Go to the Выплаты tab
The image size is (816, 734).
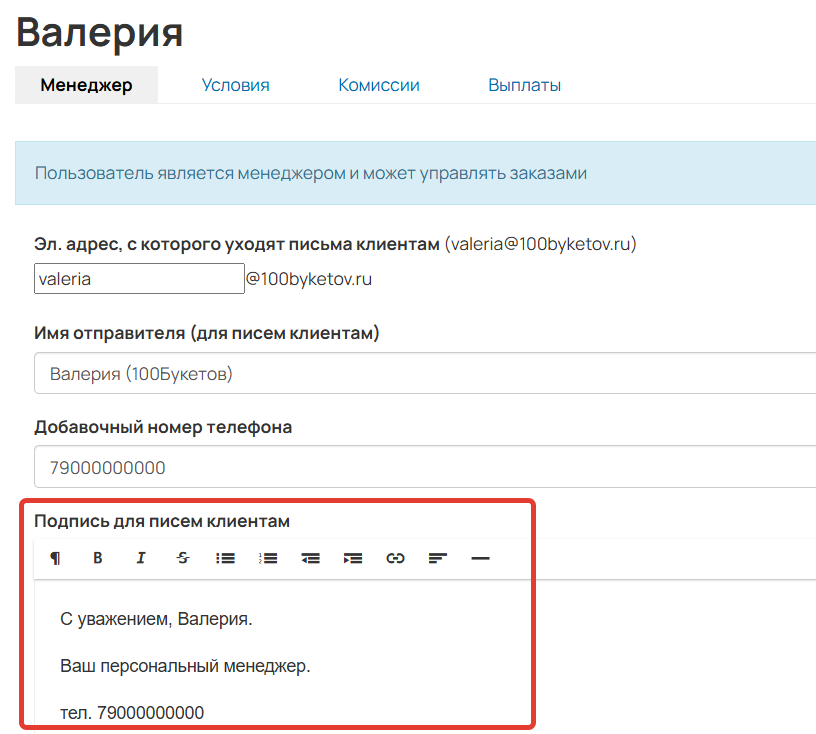tap(525, 85)
